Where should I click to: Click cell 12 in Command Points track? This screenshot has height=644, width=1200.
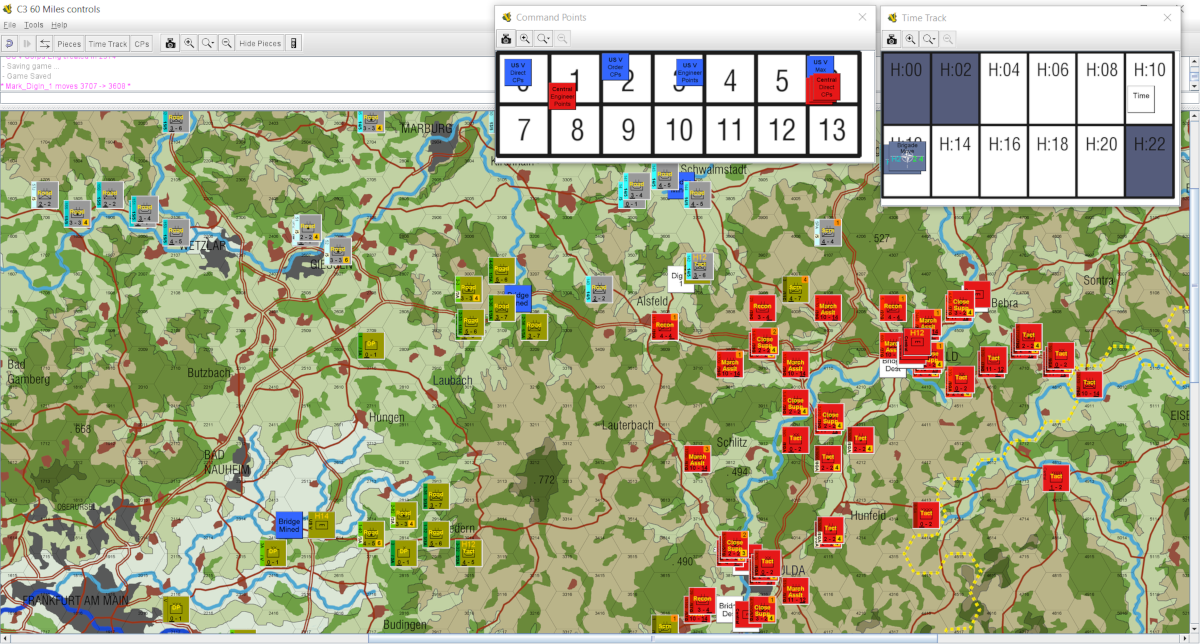click(782, 130)
